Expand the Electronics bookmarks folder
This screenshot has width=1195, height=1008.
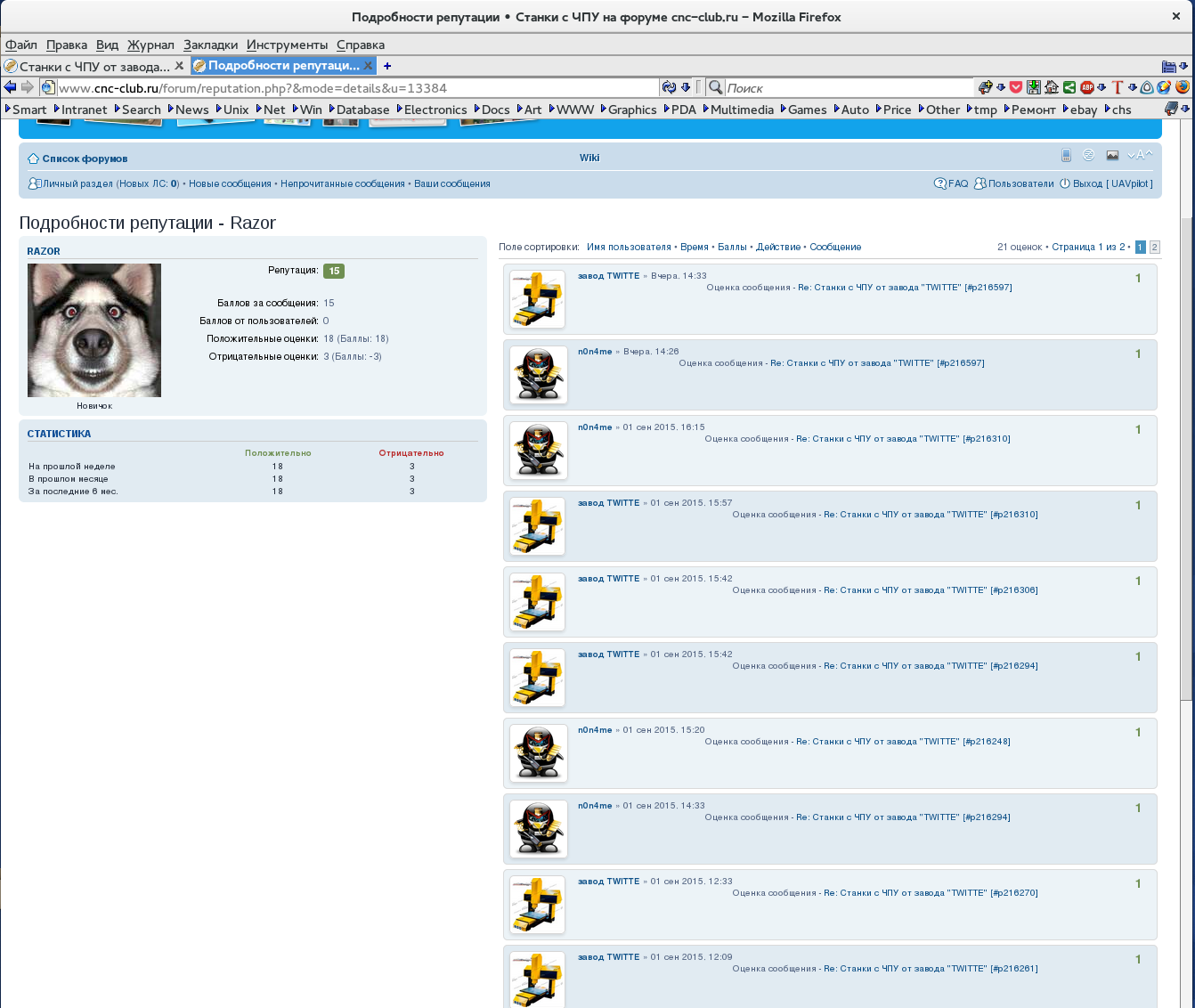click(432, 110)
